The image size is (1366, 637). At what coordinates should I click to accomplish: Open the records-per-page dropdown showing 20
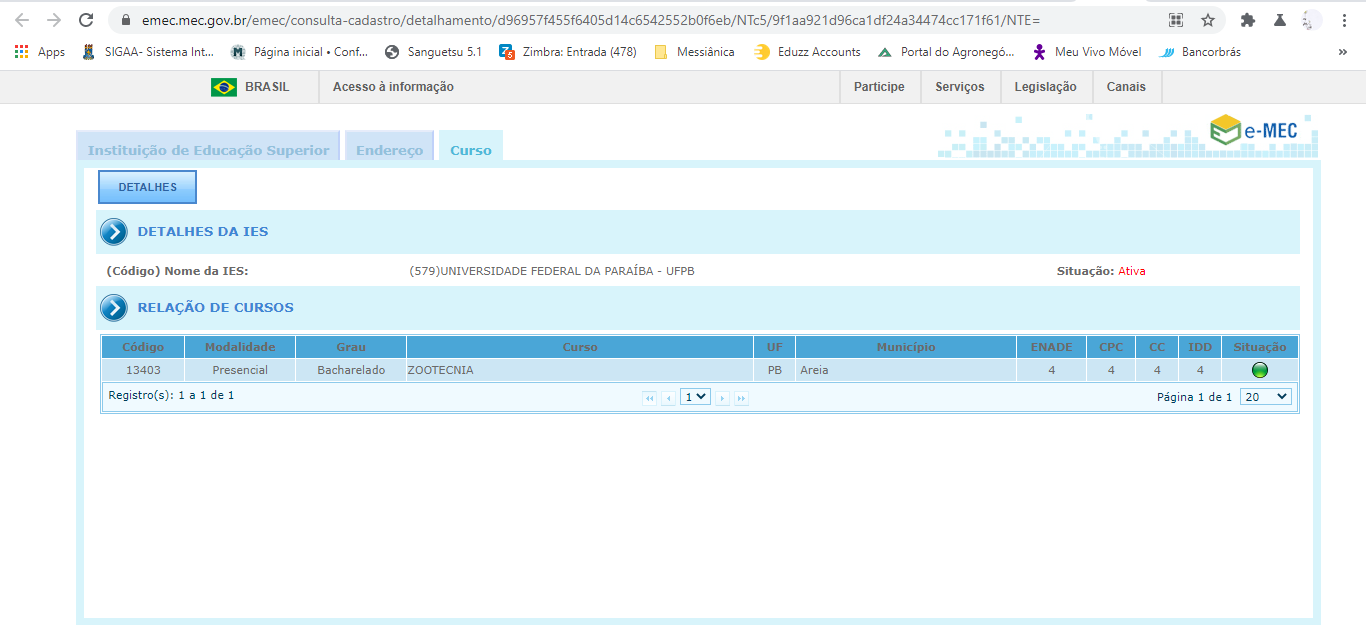coord(1265,397)
